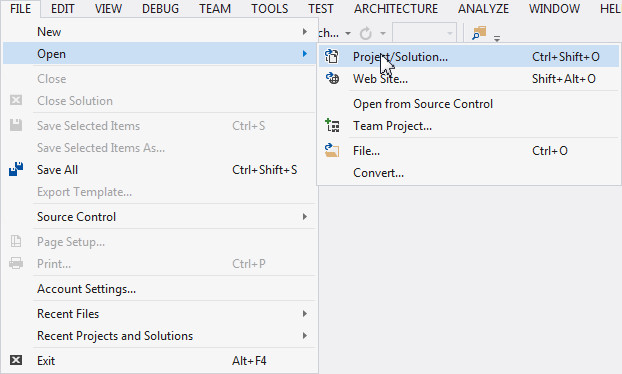Choose Project/Solution... from Open submenu
The image size is (622, 374).
(469, 56)
